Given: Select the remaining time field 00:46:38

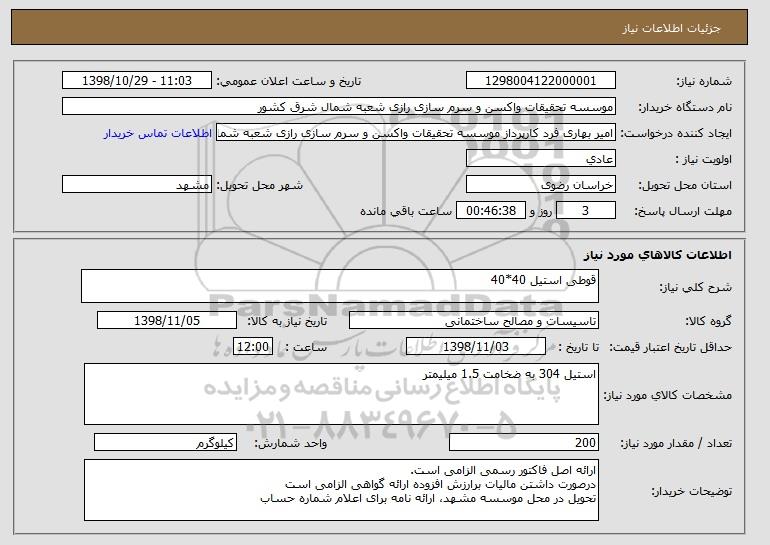Looking at the screenshot, I should click(x=491, y=211).
